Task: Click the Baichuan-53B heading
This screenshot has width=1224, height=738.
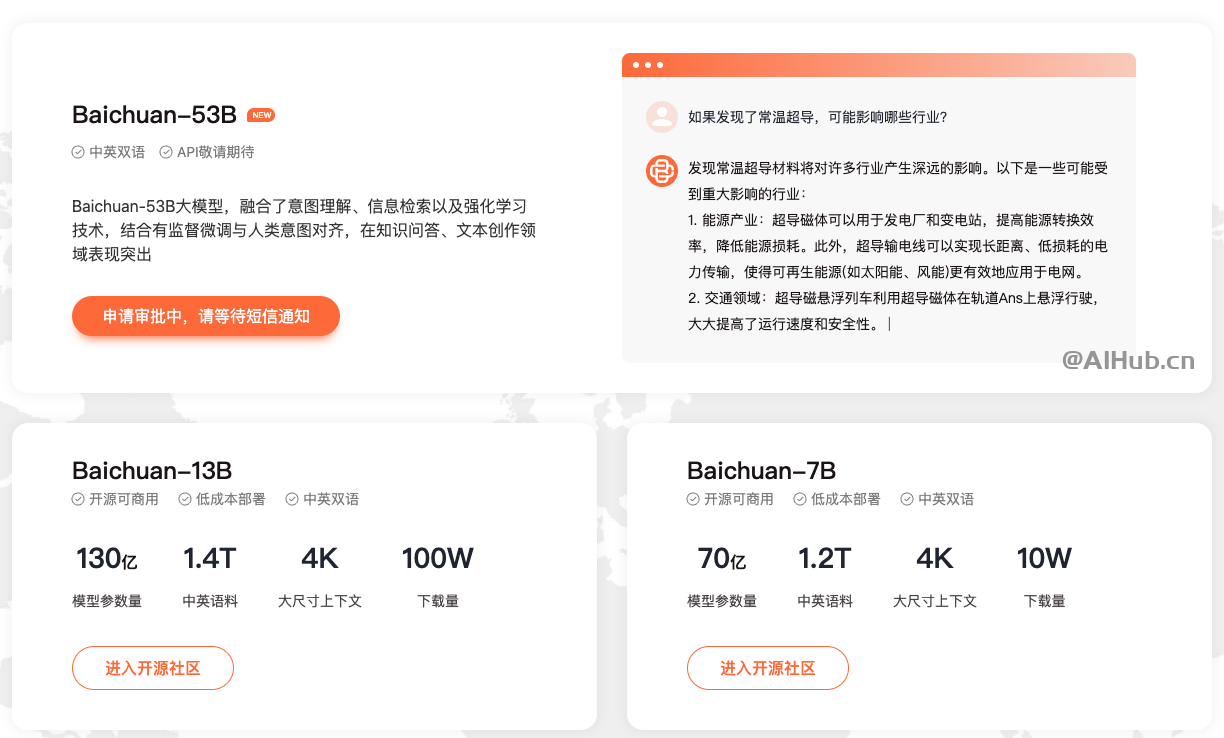Action: point(154,115)
